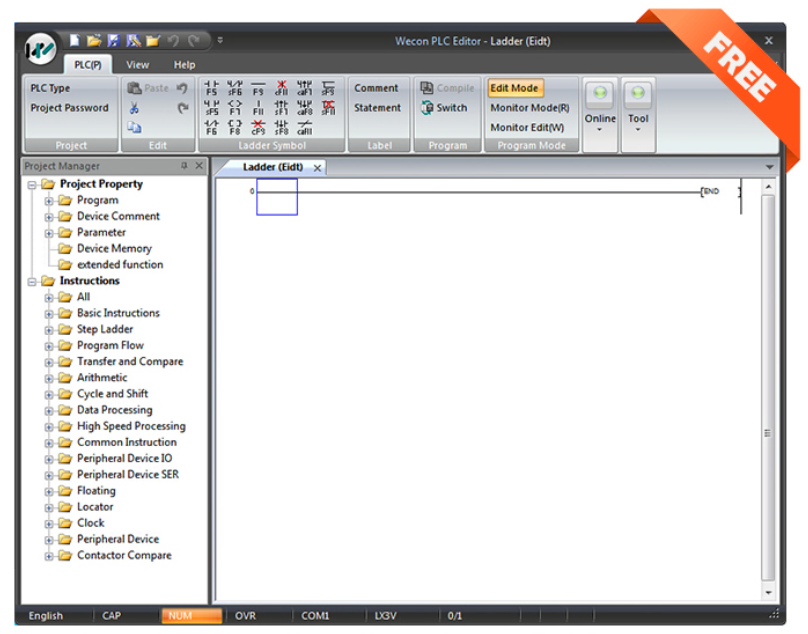
Task: Insert the sF8 falling pulse contact symbol
Action: pyautogui.click(x=281, y=127)
